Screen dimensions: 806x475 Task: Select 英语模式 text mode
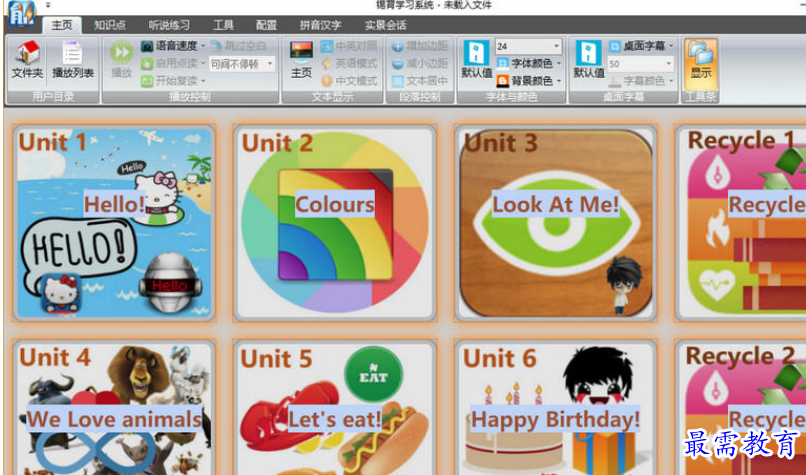click(x=349, y=64)
